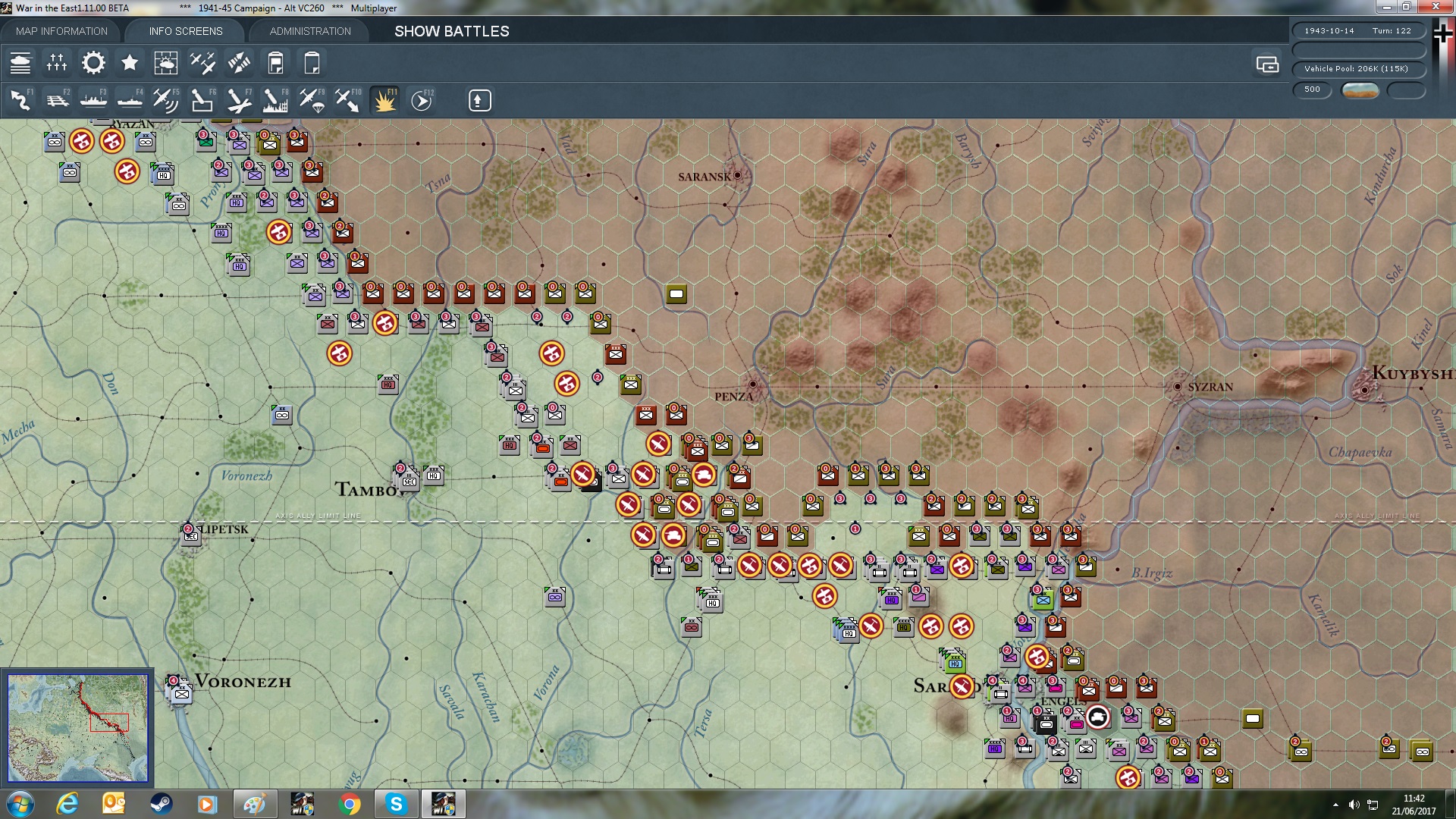The width and height of the screenshot is (1456, 819).
Task: Select the F1 move mode icon
Action: 20,100
